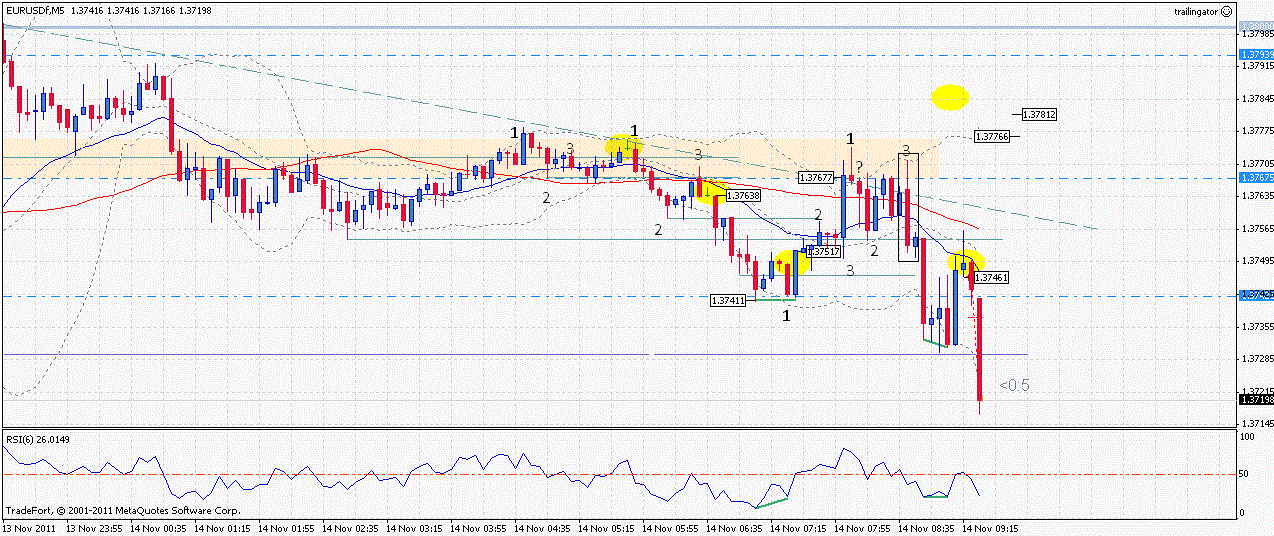This screenshot has width=1274, height=536.
Task: Click the 1.37939 highlighted price axis tag
Action: point(1256,54)
